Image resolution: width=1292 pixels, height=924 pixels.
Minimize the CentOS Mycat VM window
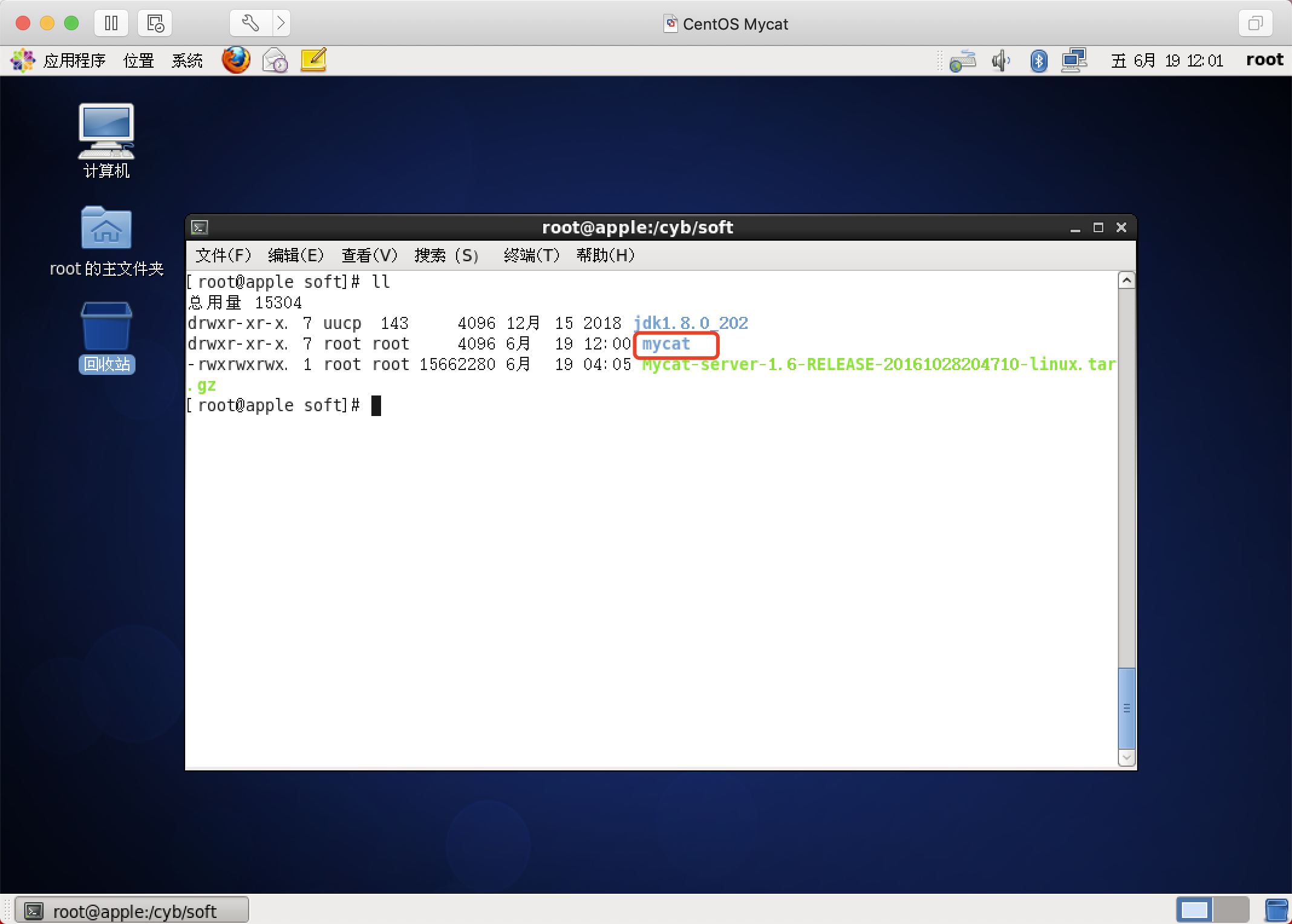(x=47, y=24)
